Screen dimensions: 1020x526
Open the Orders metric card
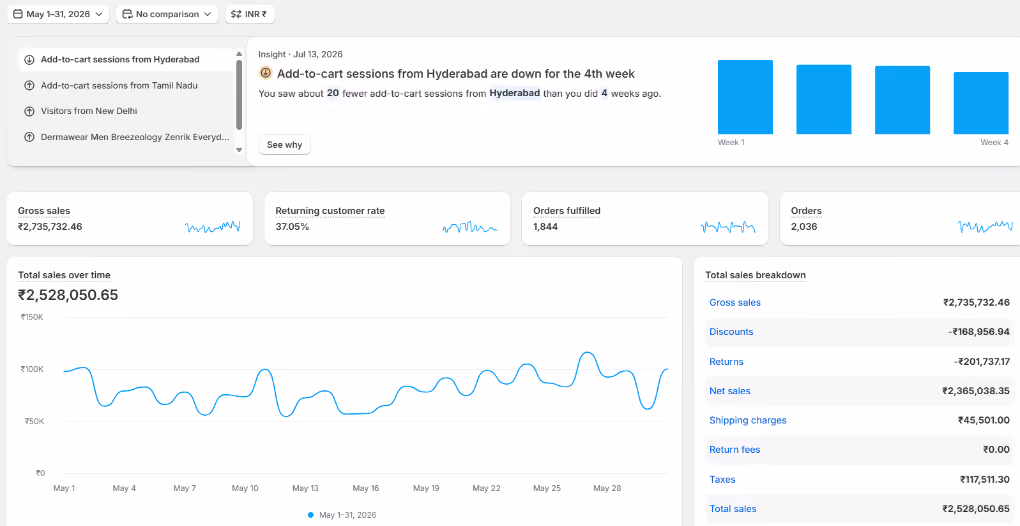[x=900, y=218]
